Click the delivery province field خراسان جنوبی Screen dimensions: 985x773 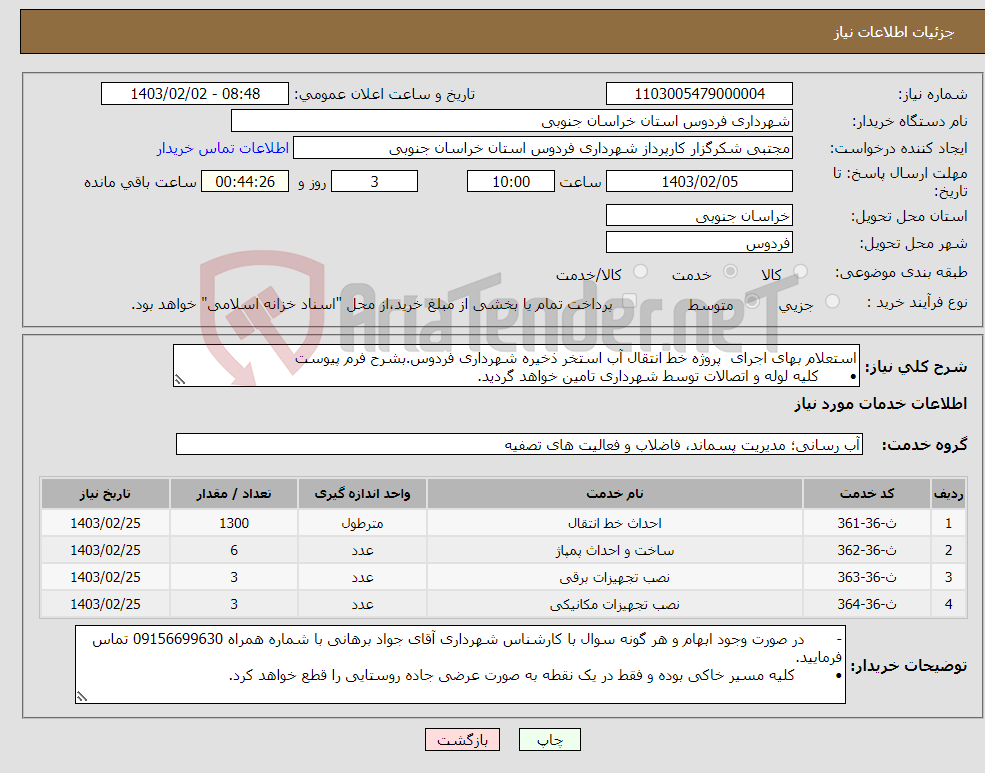[699, 215]
